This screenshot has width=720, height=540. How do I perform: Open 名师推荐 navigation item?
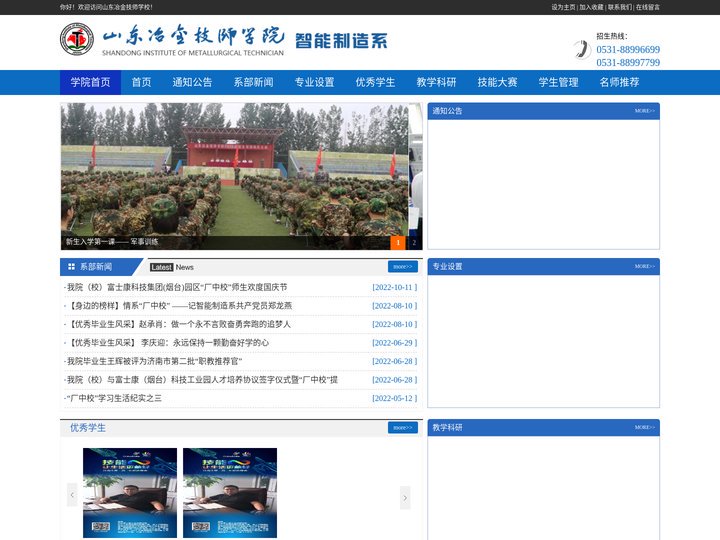tap(619, 82)
